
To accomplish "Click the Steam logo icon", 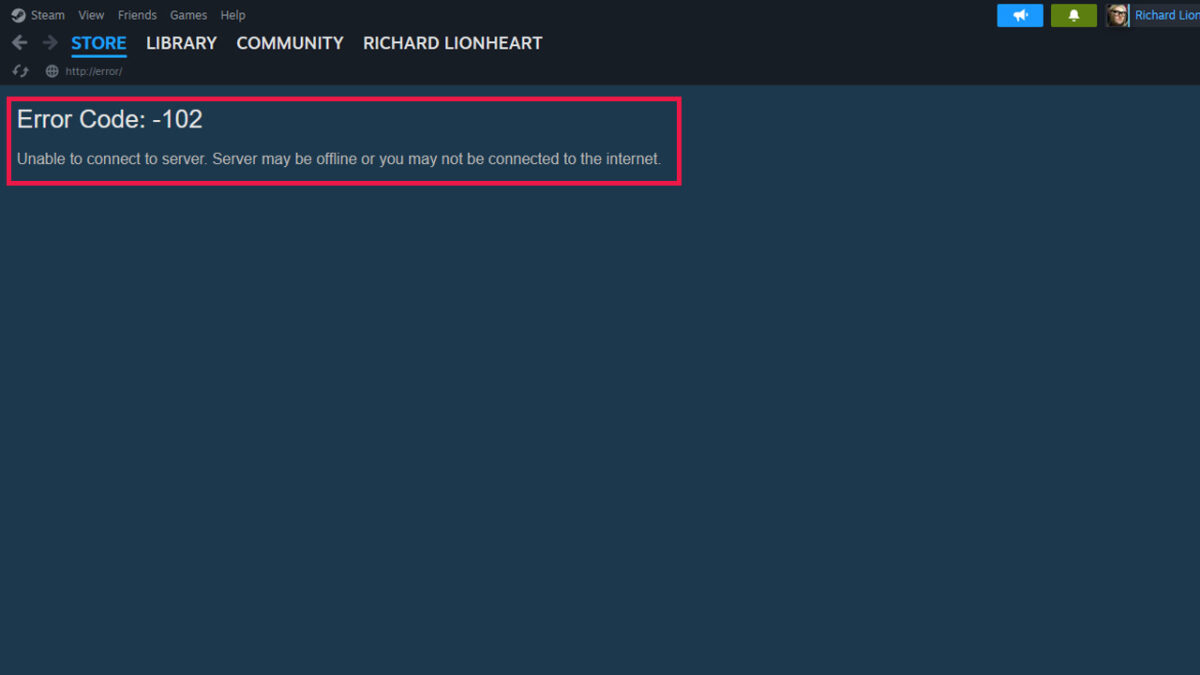I will point(18,15).
